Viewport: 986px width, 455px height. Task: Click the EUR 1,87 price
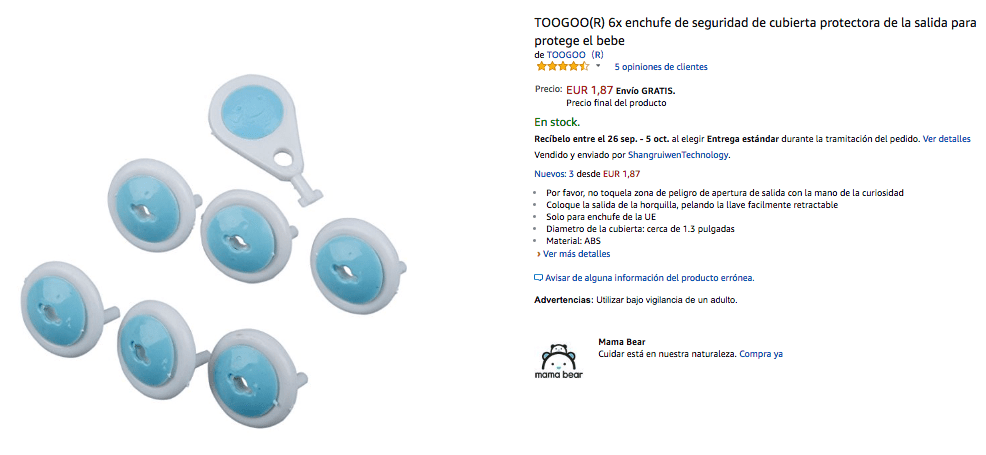click(589, 90)
